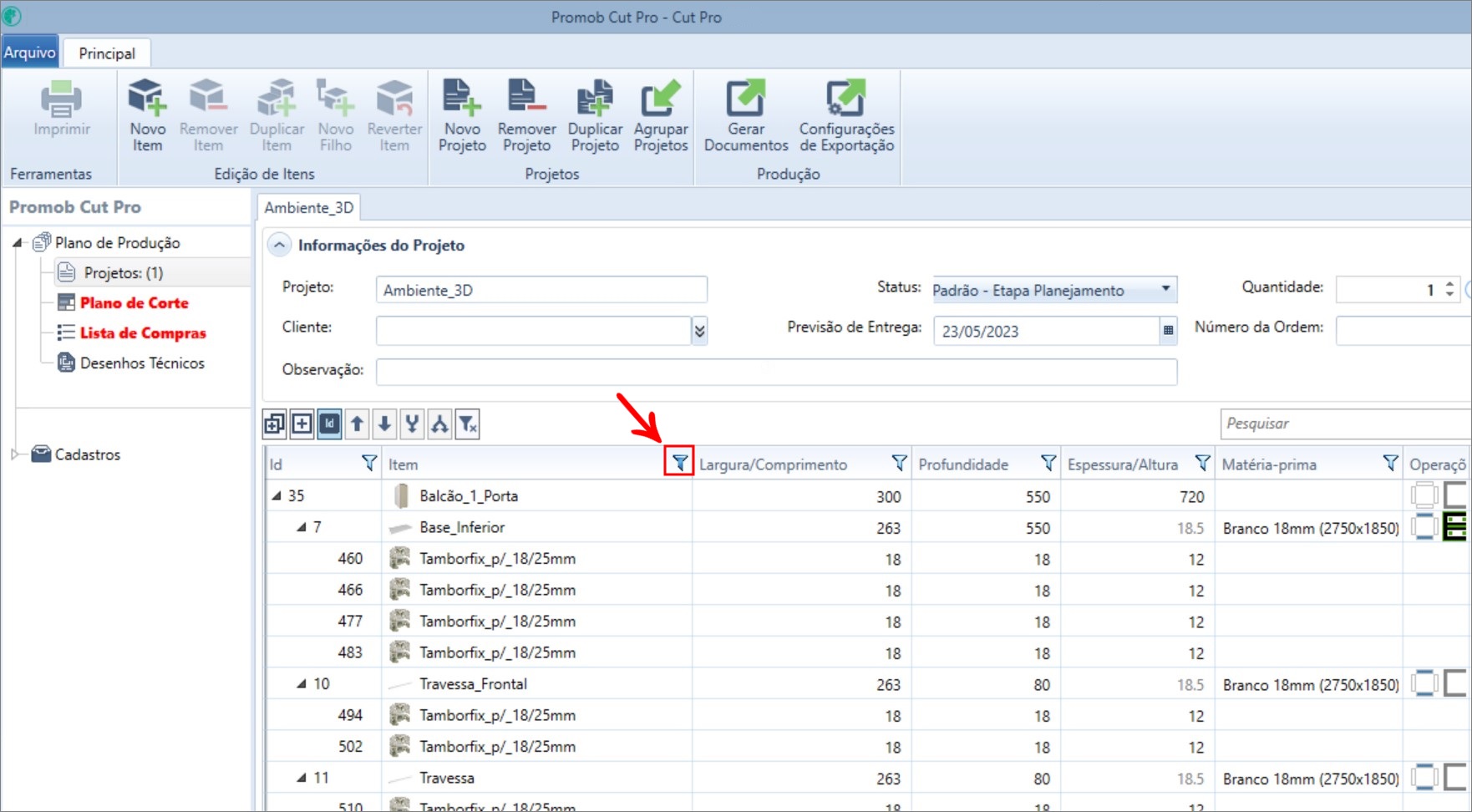Collapse row 11 Travessa
The width and height of the screenshot is (1472, 812).
301,778
